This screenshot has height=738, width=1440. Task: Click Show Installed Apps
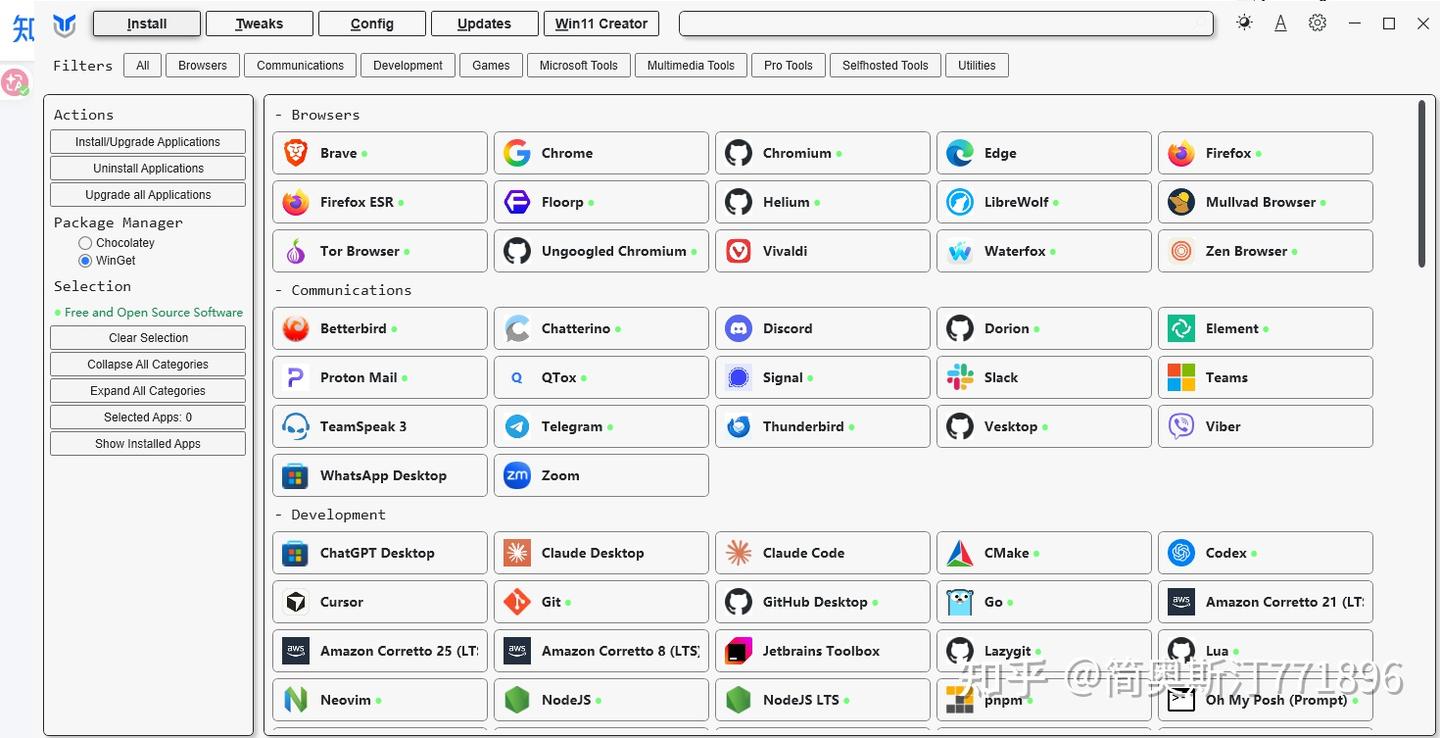click(x=148, y=444)
